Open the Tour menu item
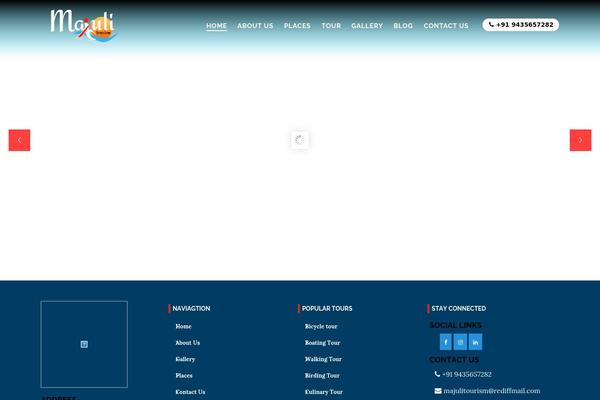600x400 pixels. (x=331, y=26)
